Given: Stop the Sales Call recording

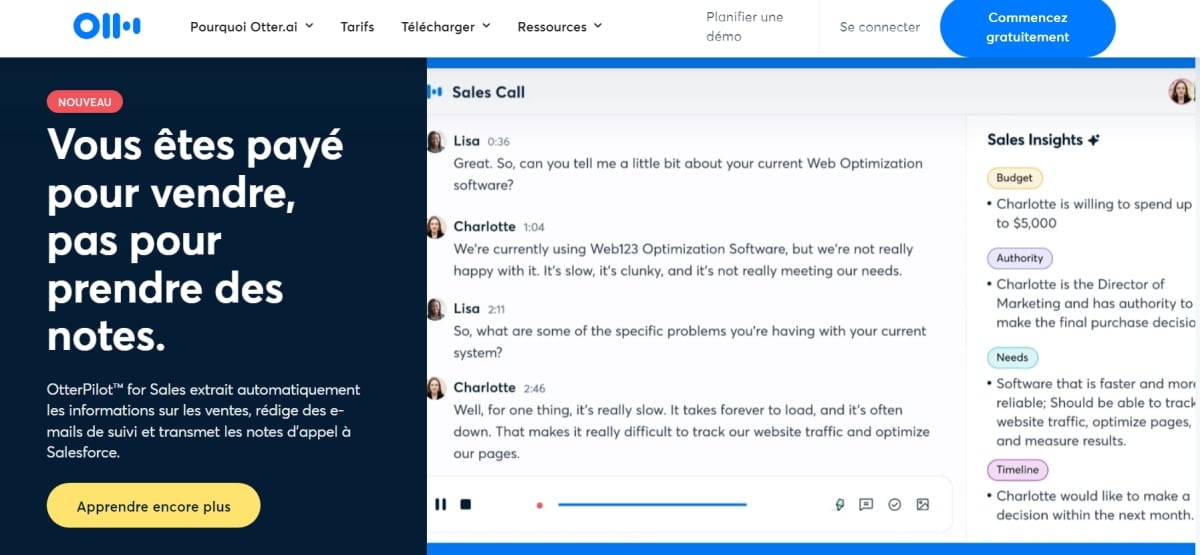Looking at the screenshot, I should pos(466,504).
